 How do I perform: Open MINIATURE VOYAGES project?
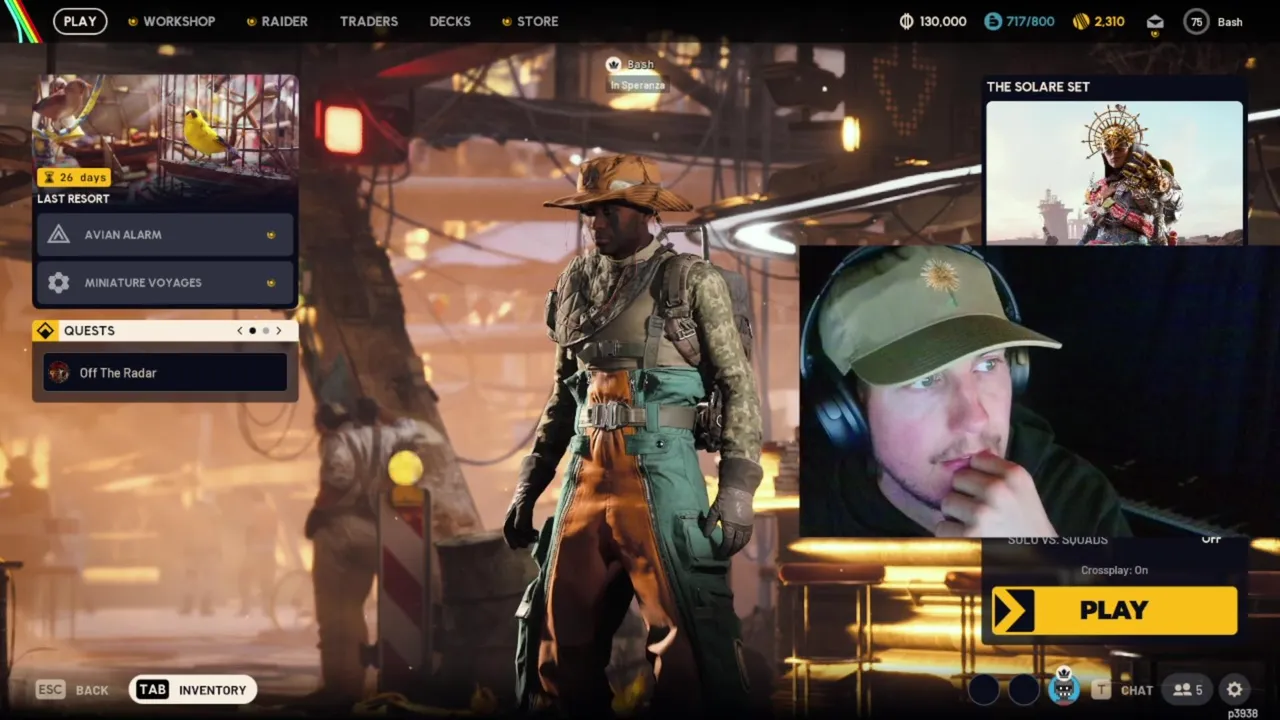click(165, 283)
